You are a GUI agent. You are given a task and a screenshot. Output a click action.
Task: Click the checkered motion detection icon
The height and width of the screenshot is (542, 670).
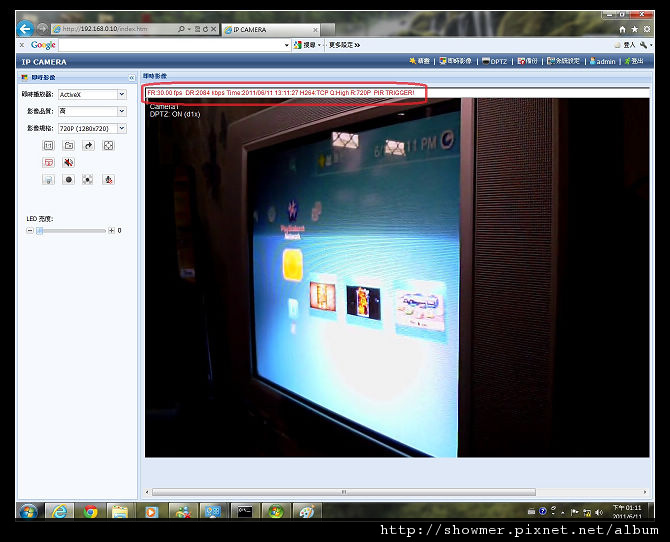88,180
